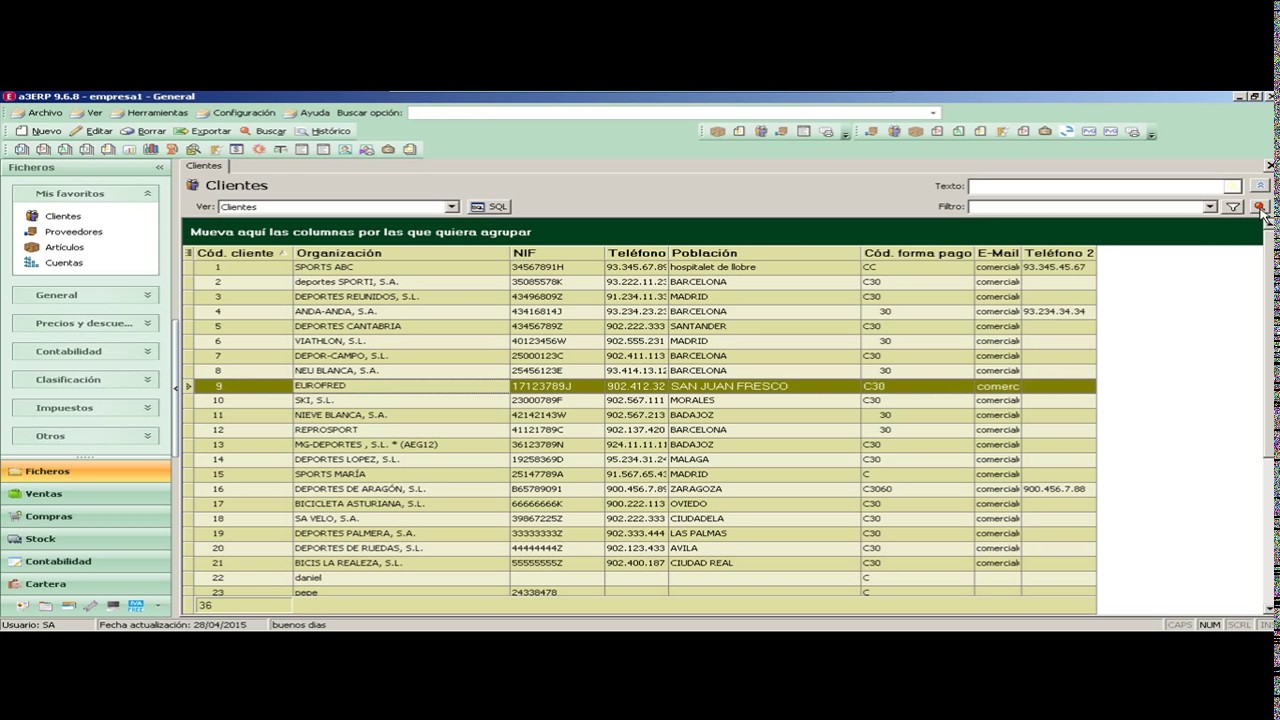Choose Exportar in the toolbar

(202, 131)
